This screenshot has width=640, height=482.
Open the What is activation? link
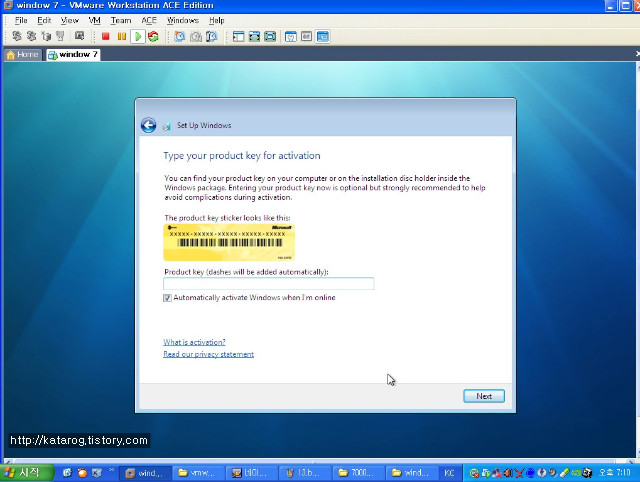click(194, 342)
